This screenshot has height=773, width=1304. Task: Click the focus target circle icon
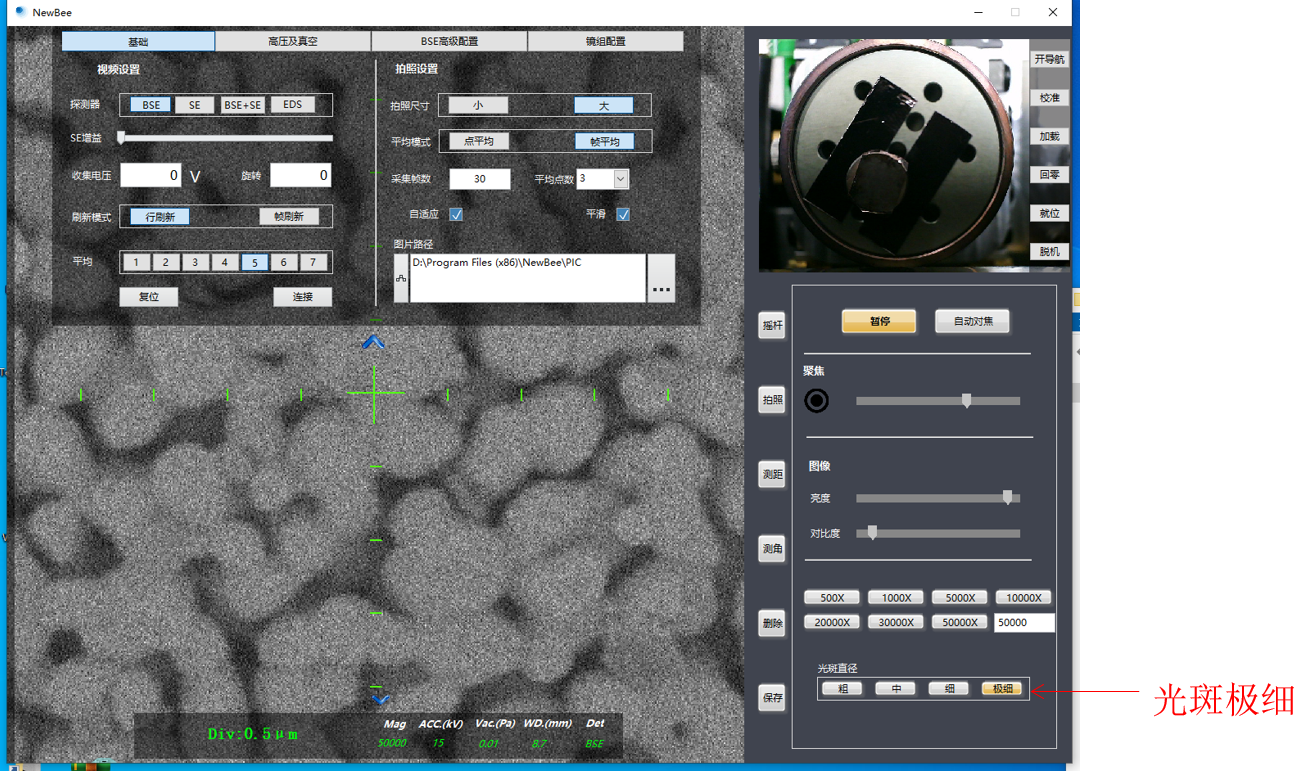(817, 401)
